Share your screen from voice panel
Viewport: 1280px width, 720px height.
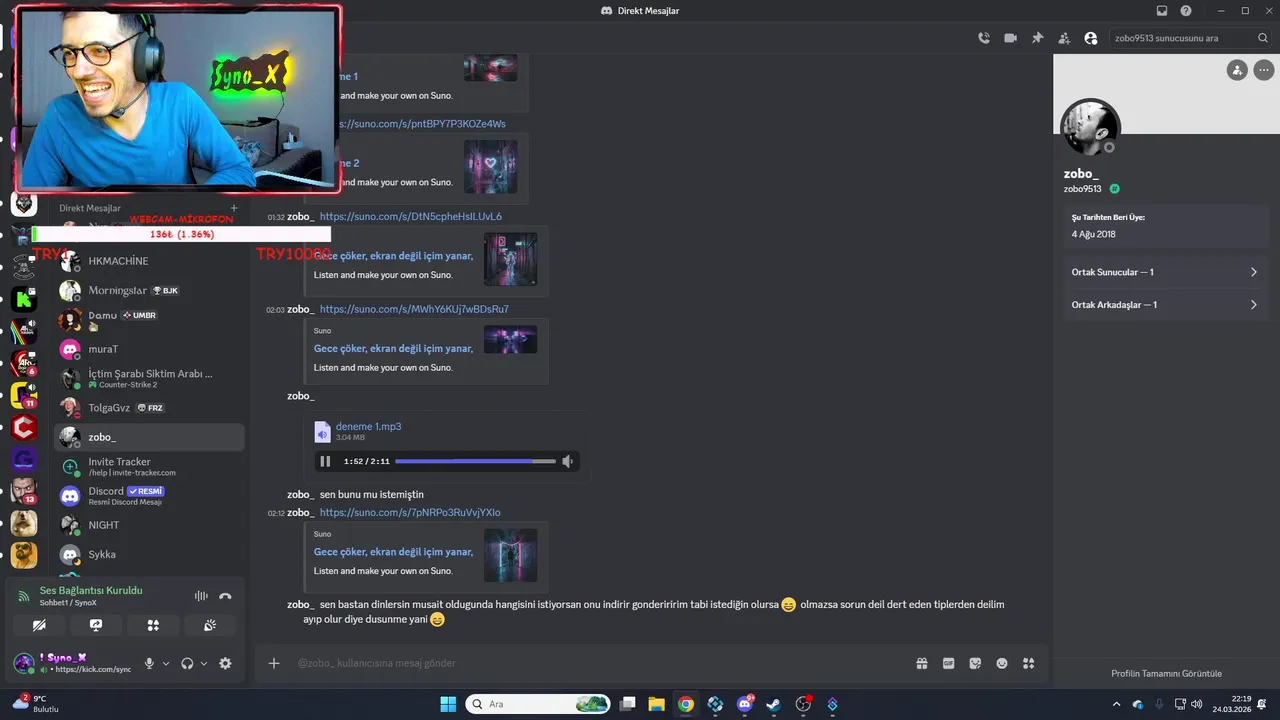click(x=96, y=625)
